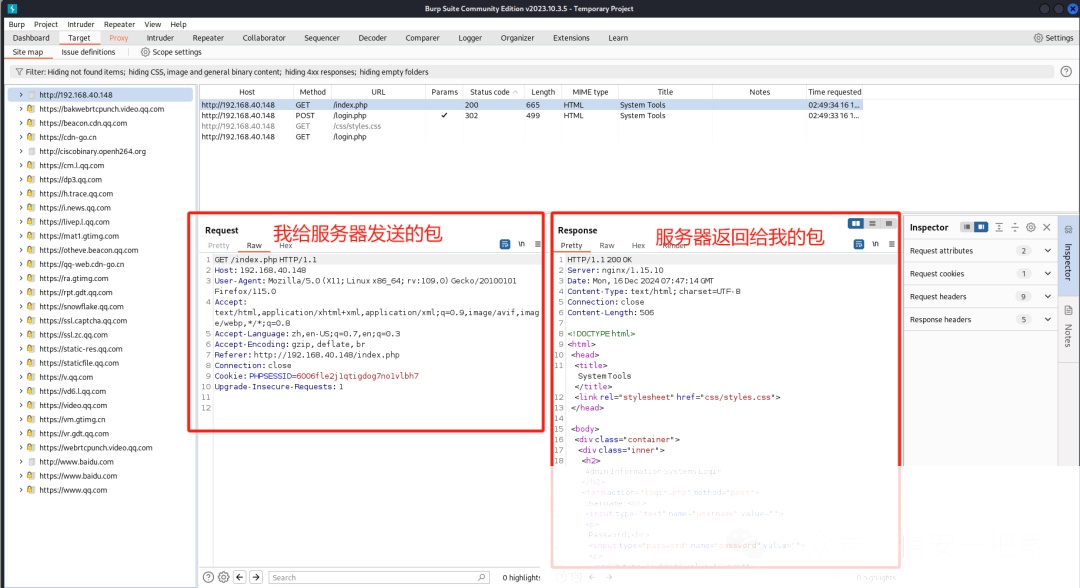Open Settings gear in top-right corner
Image resolution: width=1080 pixels, height=588 pixels.
coord(1038,38)
